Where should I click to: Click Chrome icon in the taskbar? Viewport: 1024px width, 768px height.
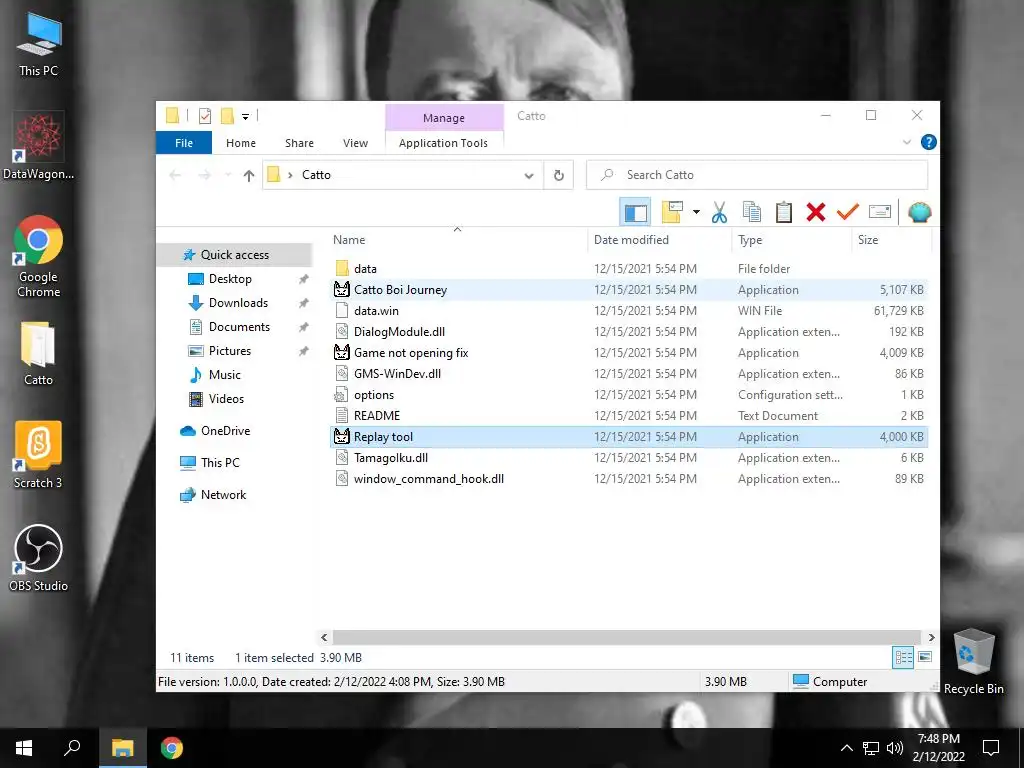coord(172,748)
